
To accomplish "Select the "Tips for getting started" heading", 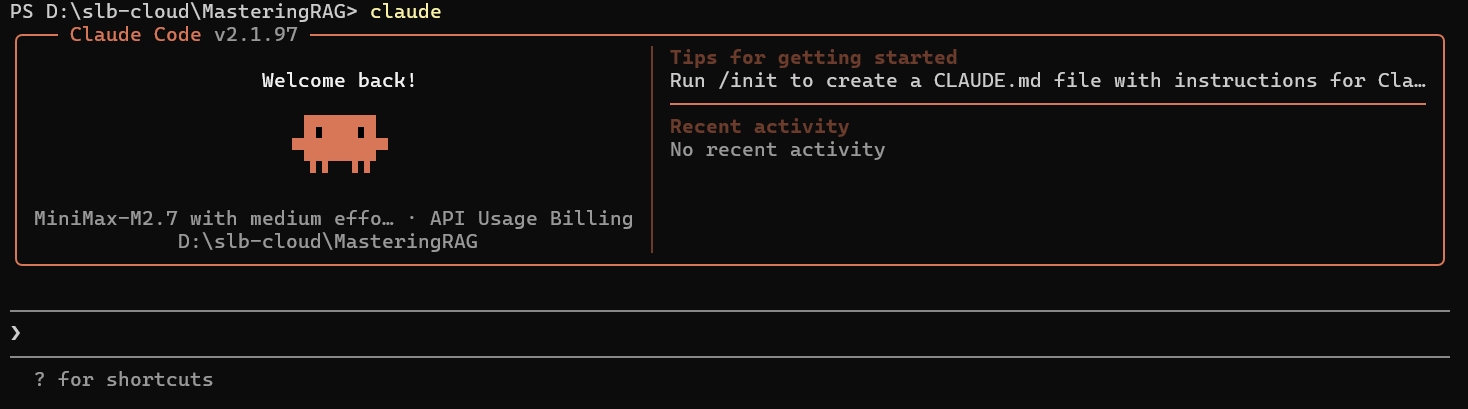I will pyautogui.click(x=813, y=58).
